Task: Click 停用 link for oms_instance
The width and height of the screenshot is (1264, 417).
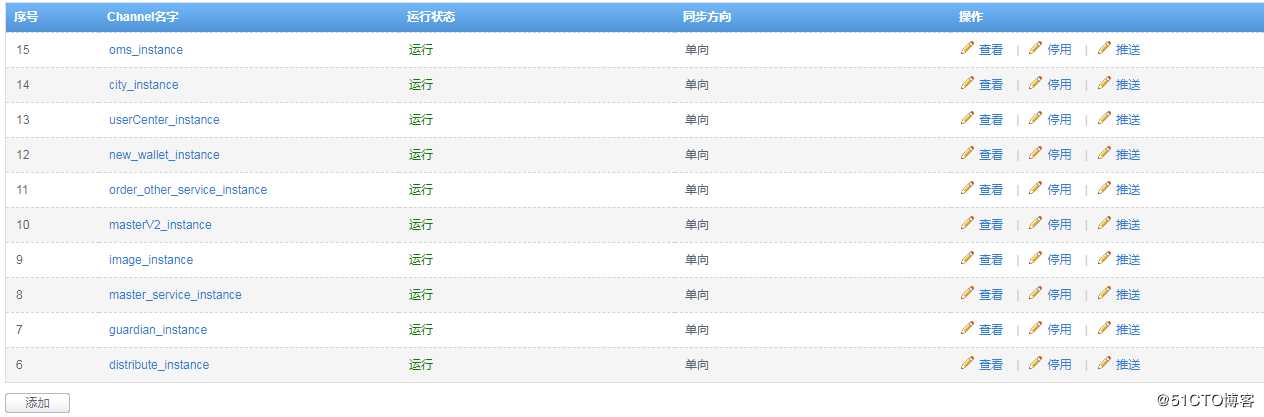Action: 1059,50
